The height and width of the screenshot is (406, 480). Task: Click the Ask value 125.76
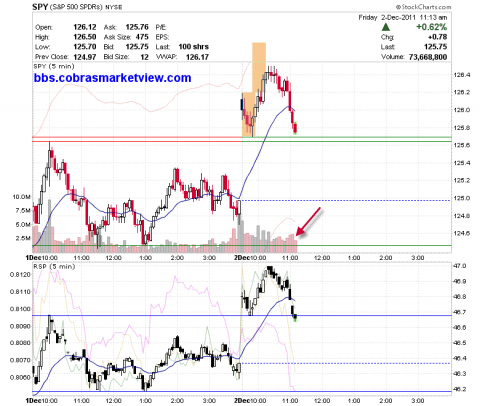pos(137,27)
